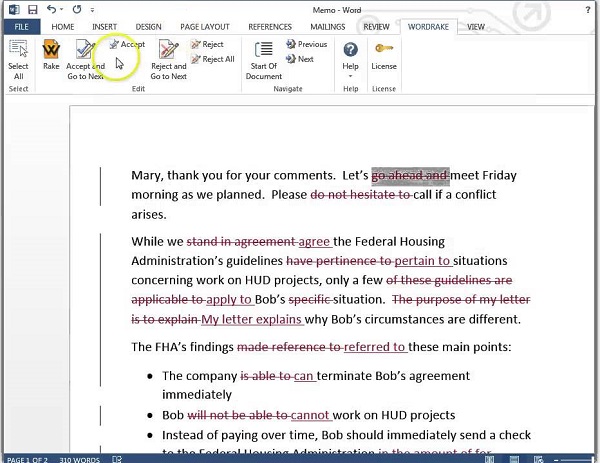Reject All suggested edits
The width and height of the screenshot is (600, 463).
pos(213,59)
